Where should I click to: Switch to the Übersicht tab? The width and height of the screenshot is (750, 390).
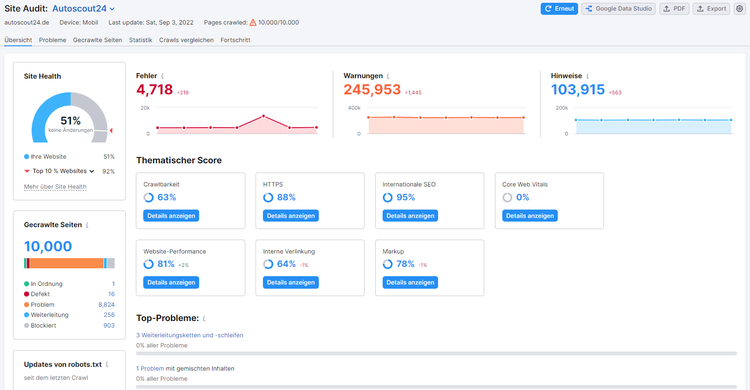pyautogui.click(x=18, y=40)
